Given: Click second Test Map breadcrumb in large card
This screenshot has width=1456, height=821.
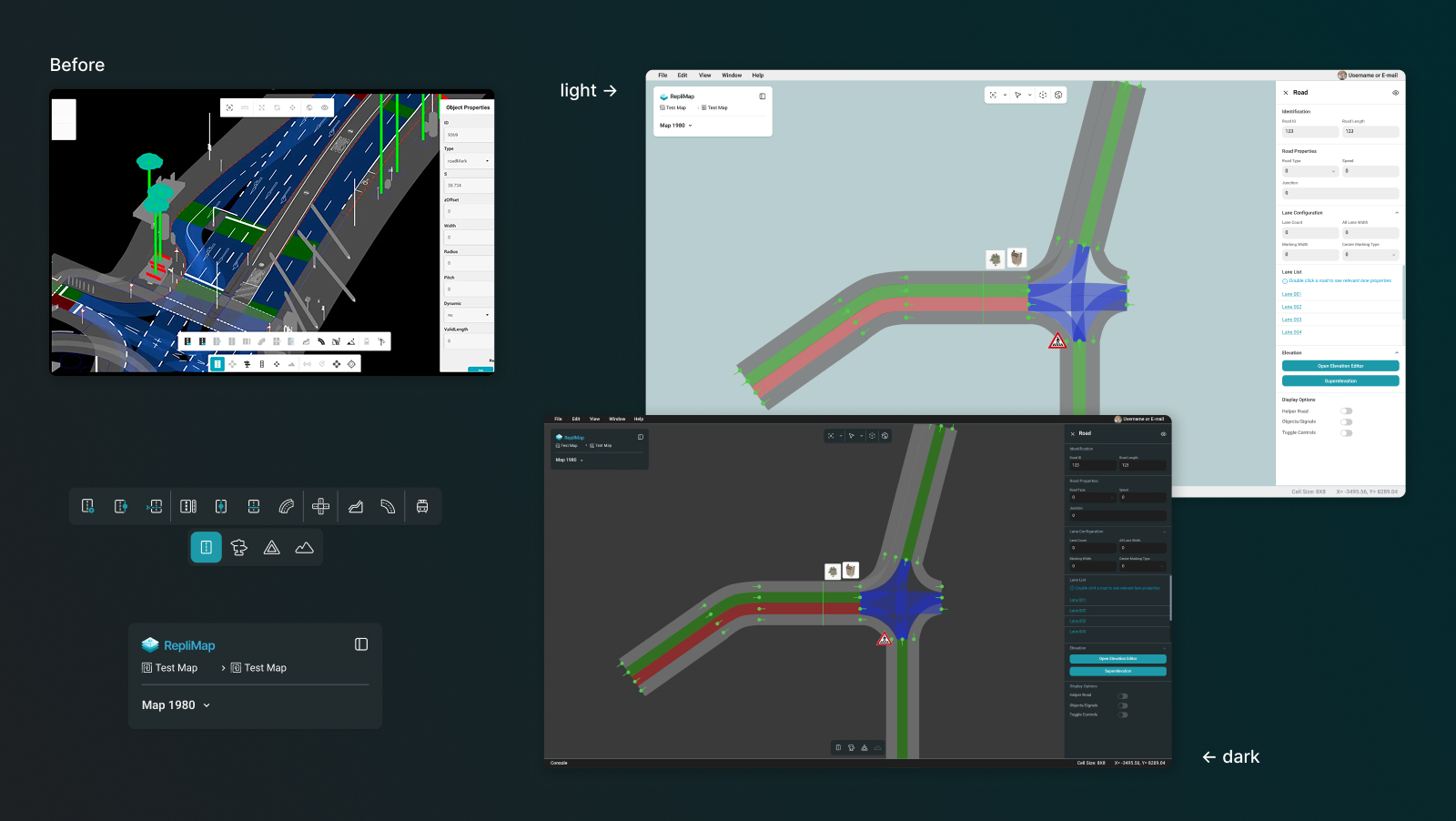Looking at the screenshot, I should point(259,668).
